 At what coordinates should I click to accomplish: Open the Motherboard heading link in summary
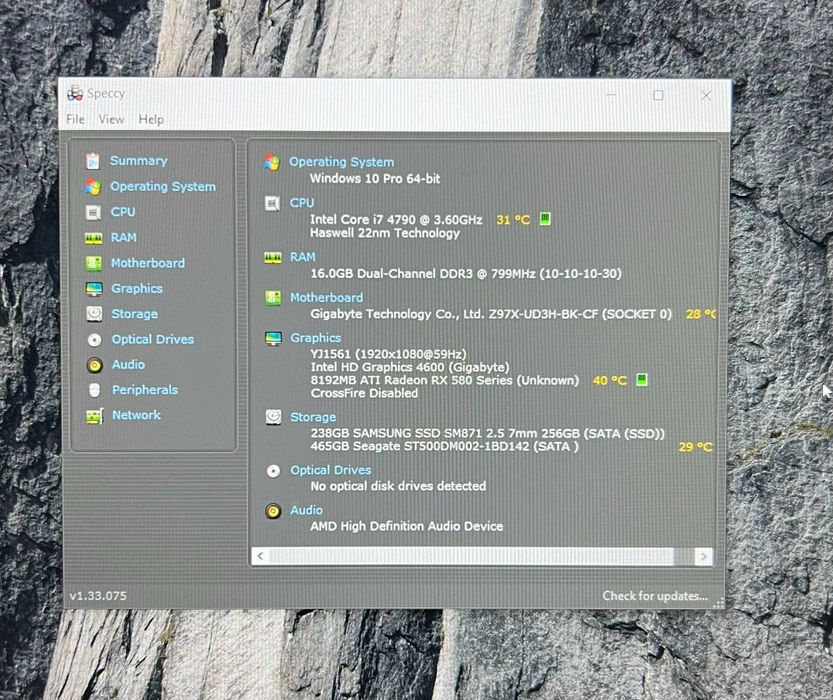pos(327,297)
